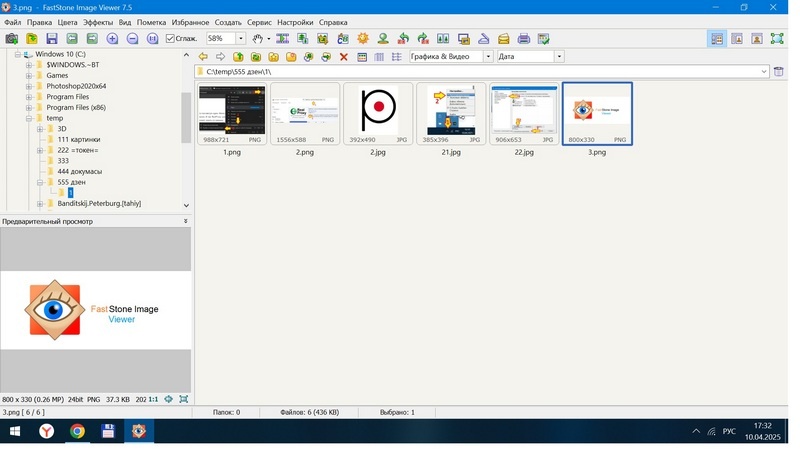The image size is (800, 465).
Task: Select the 444 докумасы folder
Action: coord(80,172)
